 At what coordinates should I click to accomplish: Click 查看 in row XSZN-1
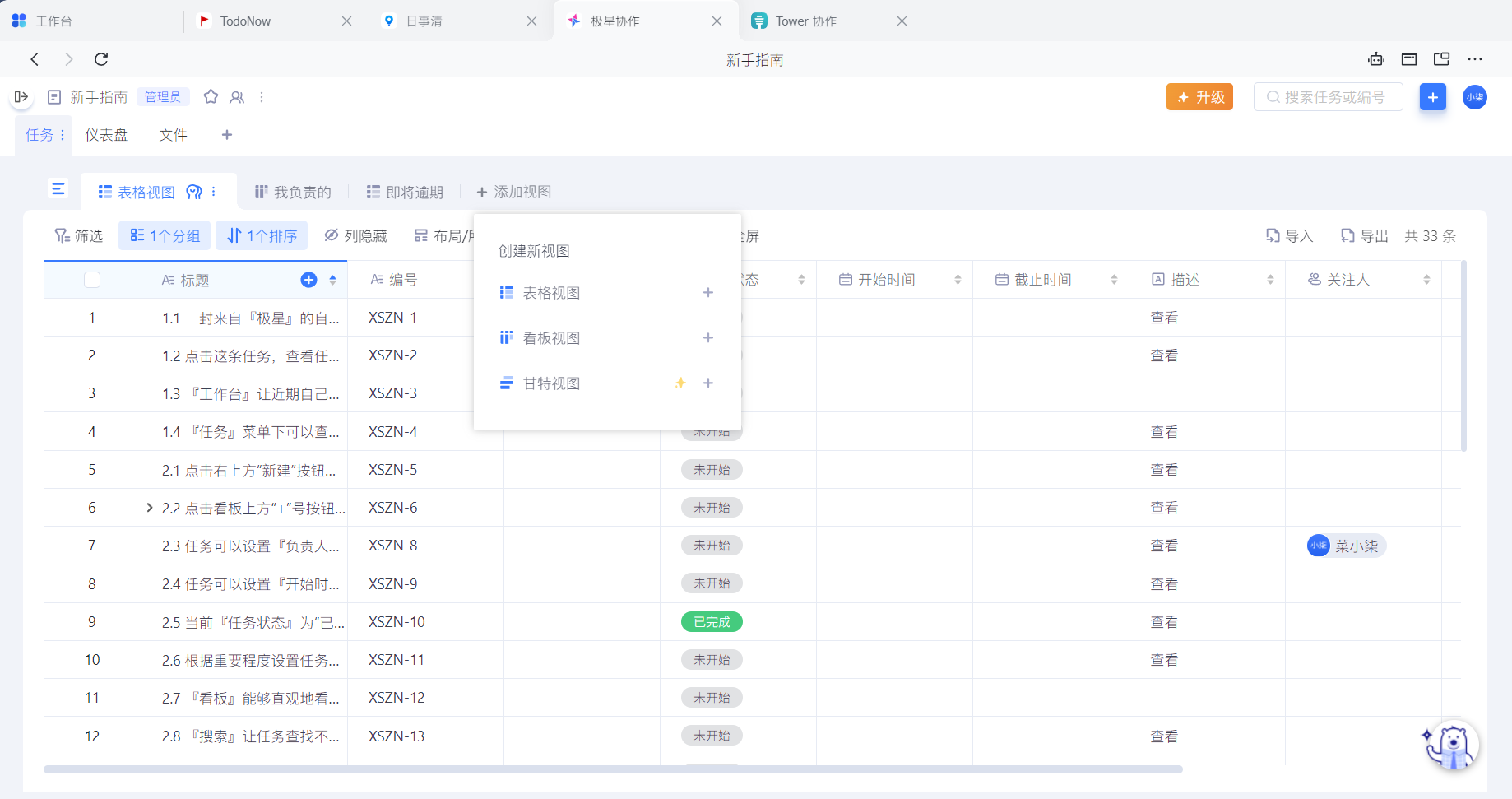[x=1164, y=318]
